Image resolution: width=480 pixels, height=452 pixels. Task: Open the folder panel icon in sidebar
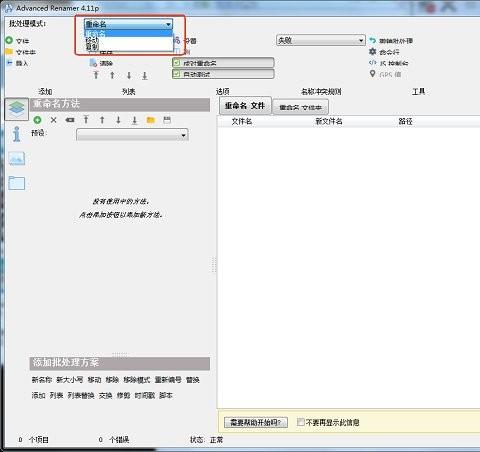17,183
